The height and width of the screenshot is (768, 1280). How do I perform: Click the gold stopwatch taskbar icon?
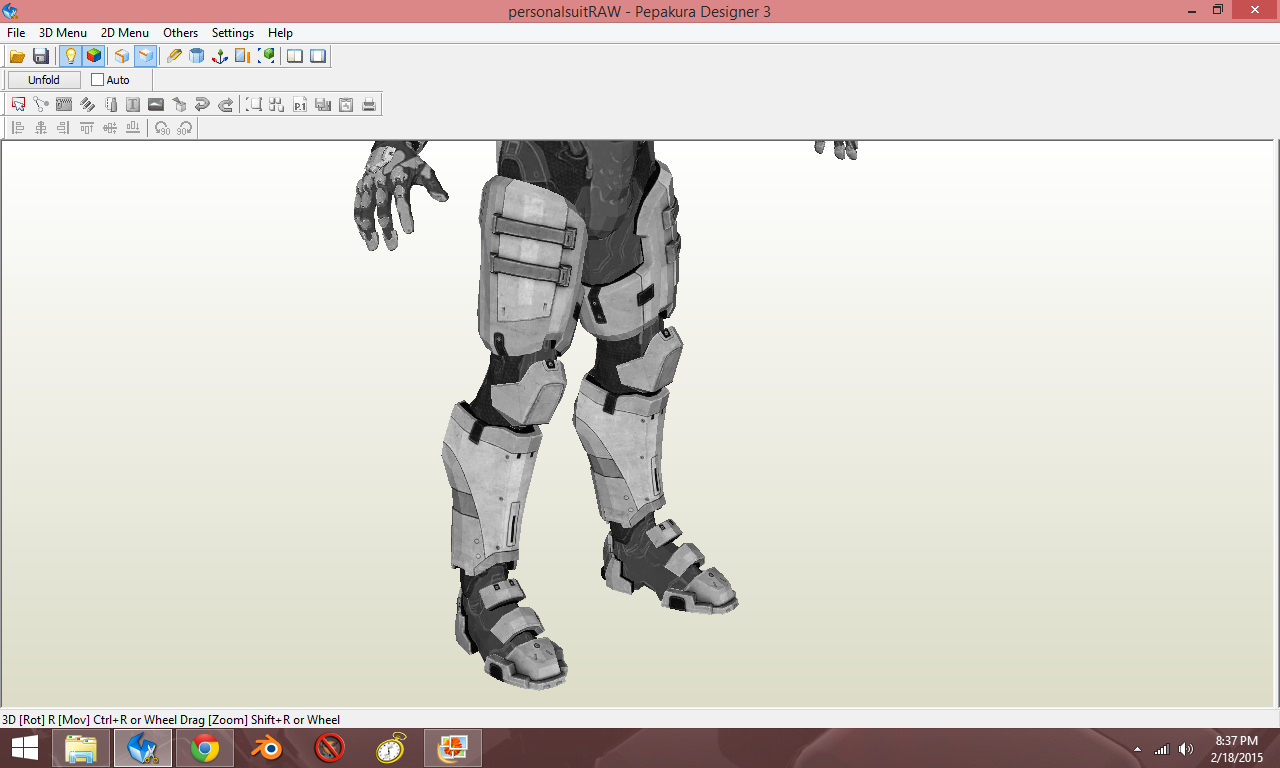pyautogui.click(x=392, y=748)
